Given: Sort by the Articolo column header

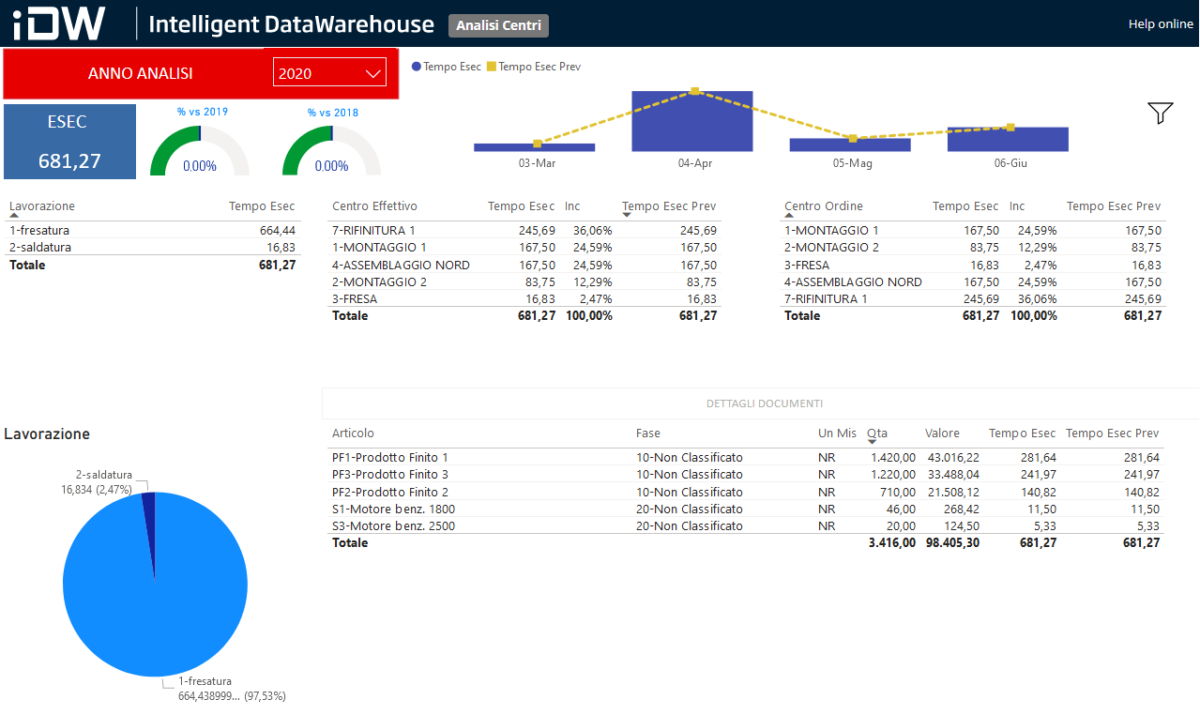Looking at the screenshot, I should [353, 434].
